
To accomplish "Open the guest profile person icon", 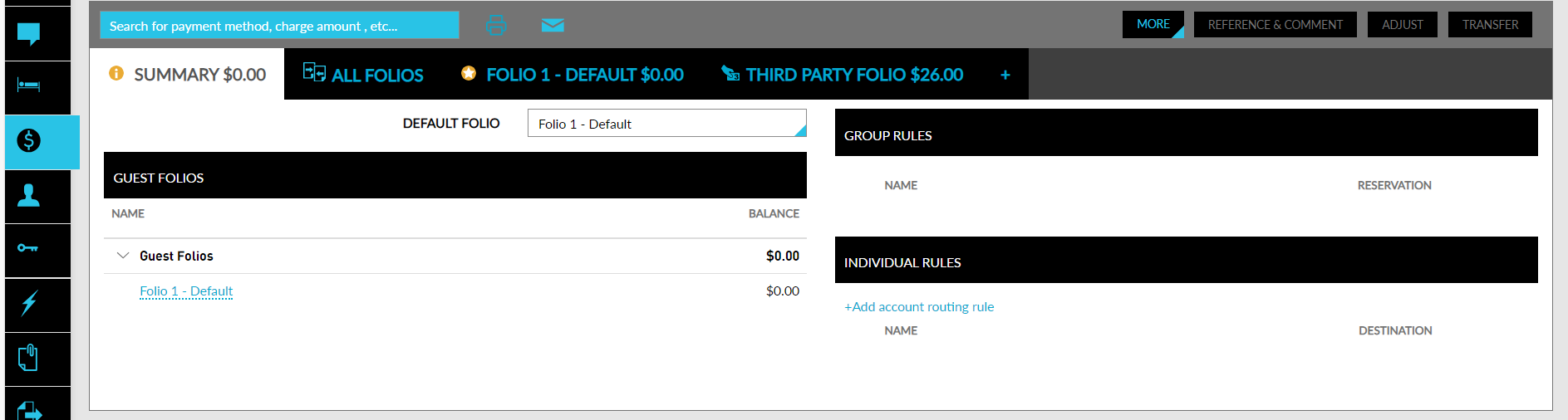I will tap(29, 195).
